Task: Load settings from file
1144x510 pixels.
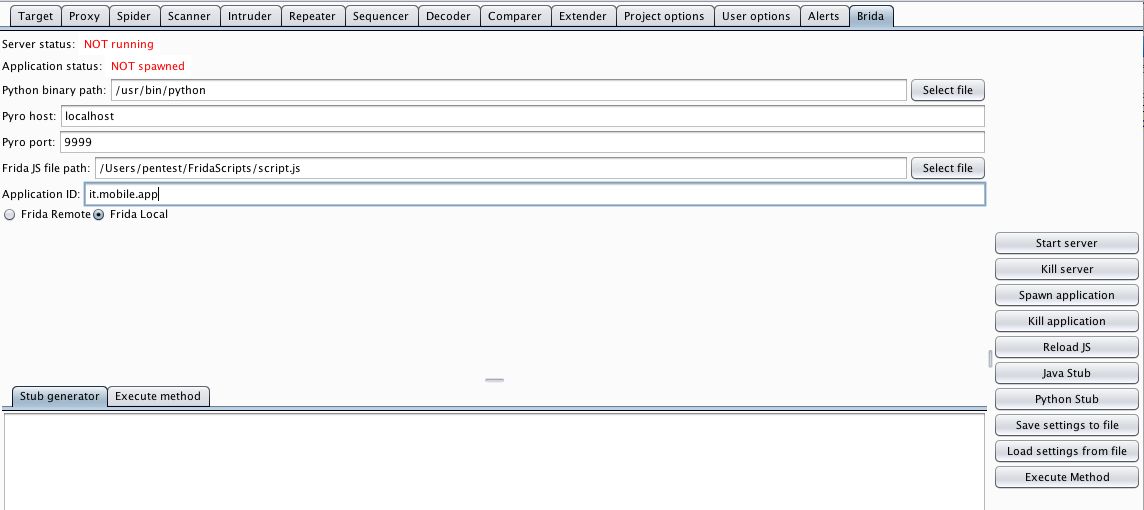Action: coord(1066,451)
